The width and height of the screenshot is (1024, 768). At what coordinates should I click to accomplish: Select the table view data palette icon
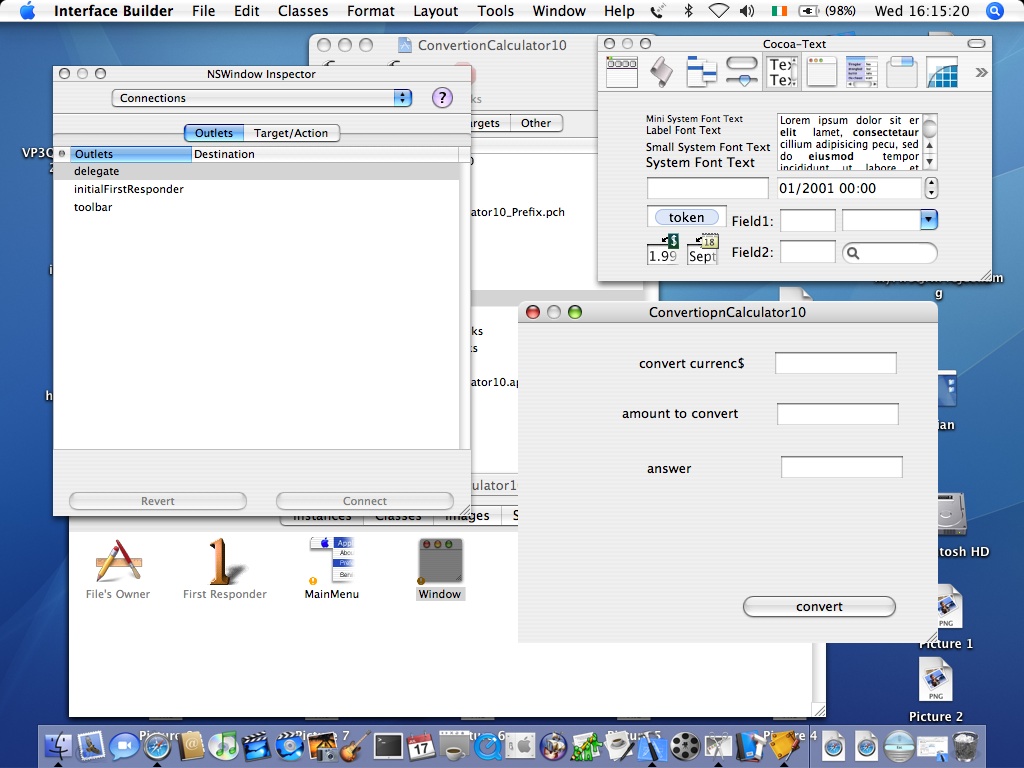[861, 72]
